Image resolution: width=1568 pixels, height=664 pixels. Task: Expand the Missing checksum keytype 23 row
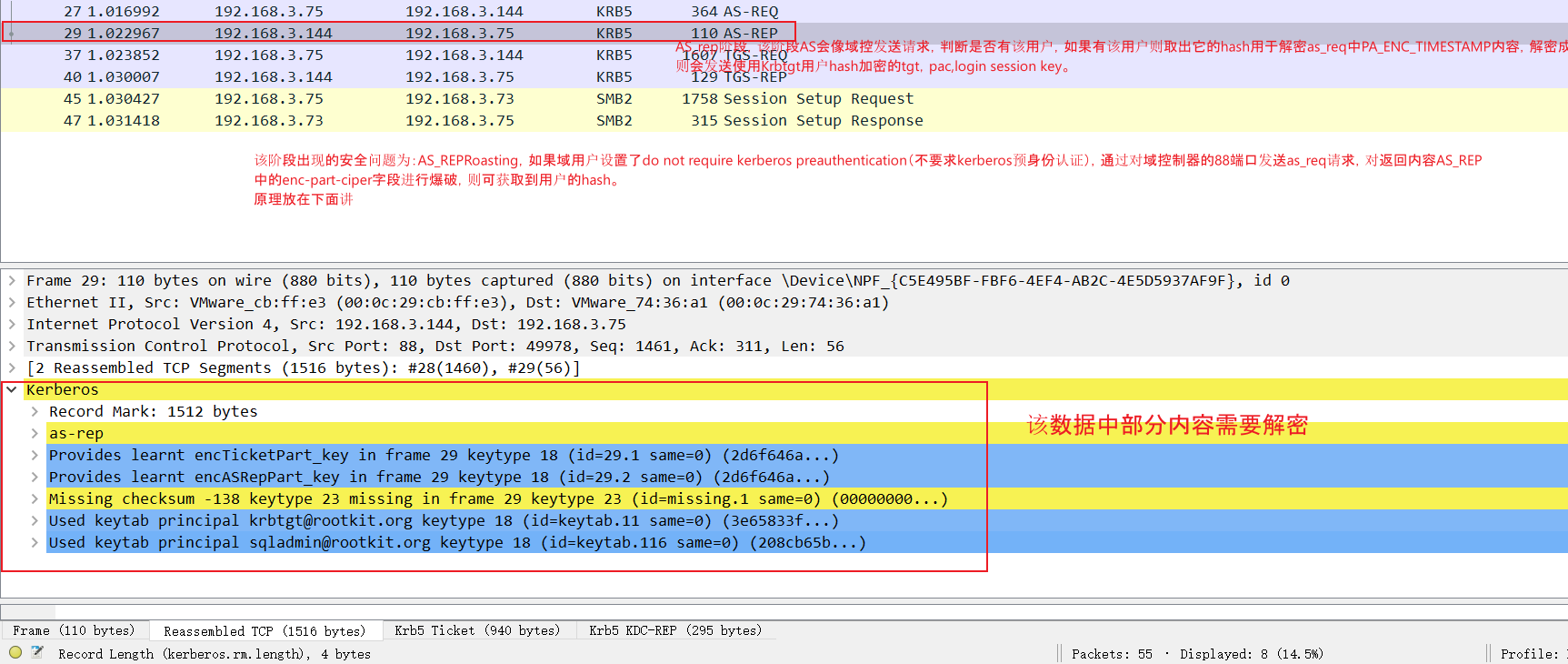[35, 498]
